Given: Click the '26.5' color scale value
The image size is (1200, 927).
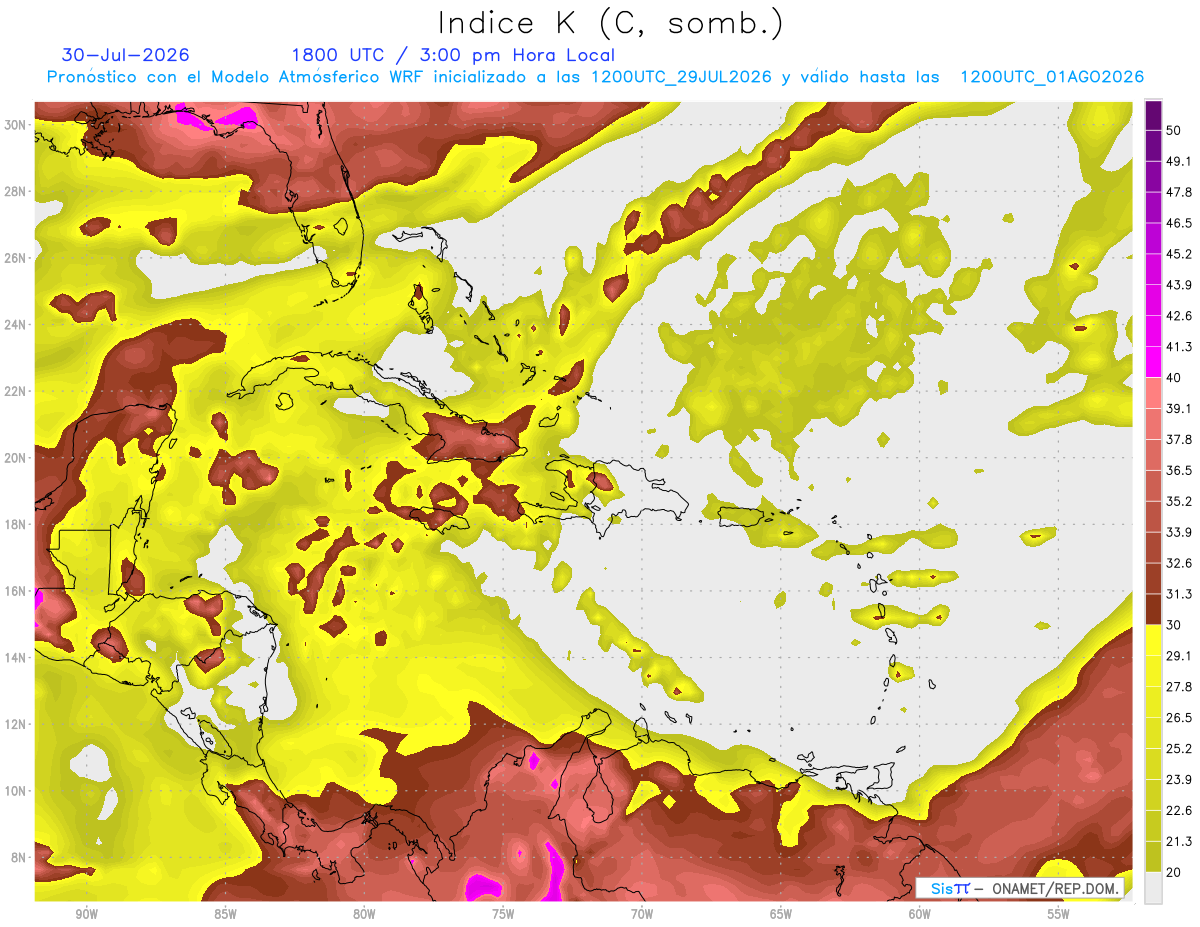Looking at the screenshot, I should [x=1179, y=718].
